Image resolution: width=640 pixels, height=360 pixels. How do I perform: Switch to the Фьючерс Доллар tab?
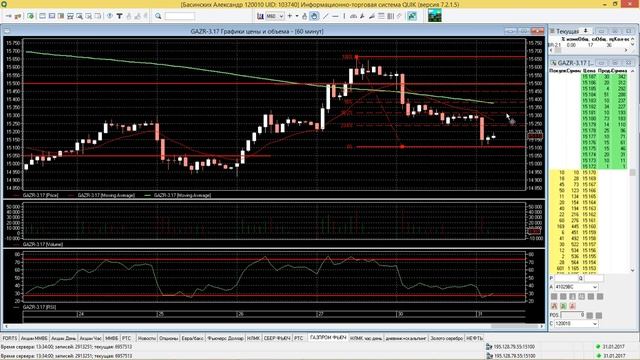225,338
